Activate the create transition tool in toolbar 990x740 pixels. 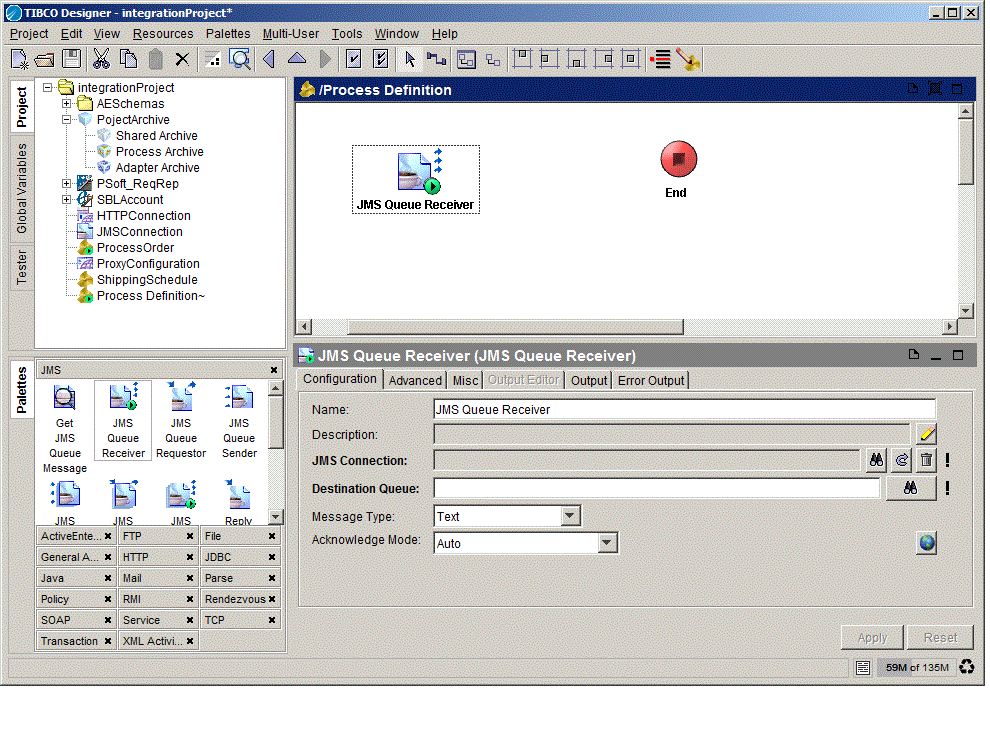(x=436, y=59)
